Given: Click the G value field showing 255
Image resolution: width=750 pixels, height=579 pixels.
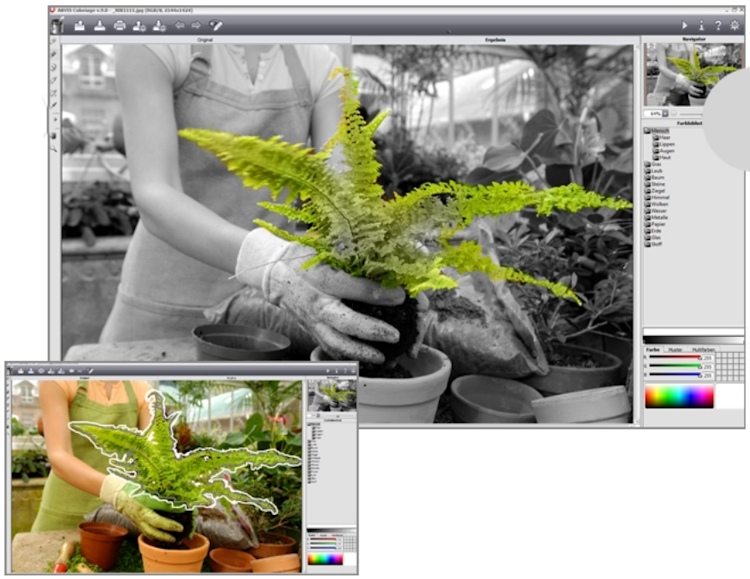Looking at the screenshot, I should click(708, 367).
